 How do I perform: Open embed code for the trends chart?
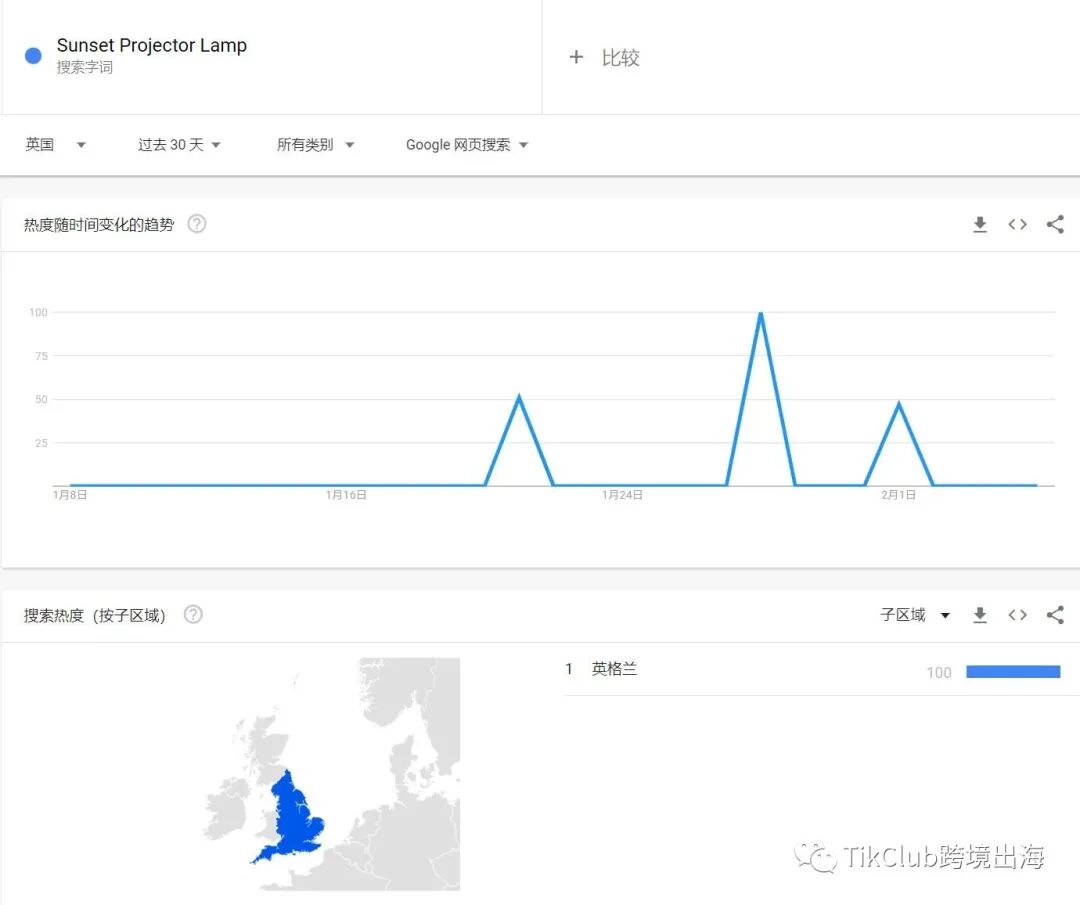pyautogui.click(x=1017, y=224)
